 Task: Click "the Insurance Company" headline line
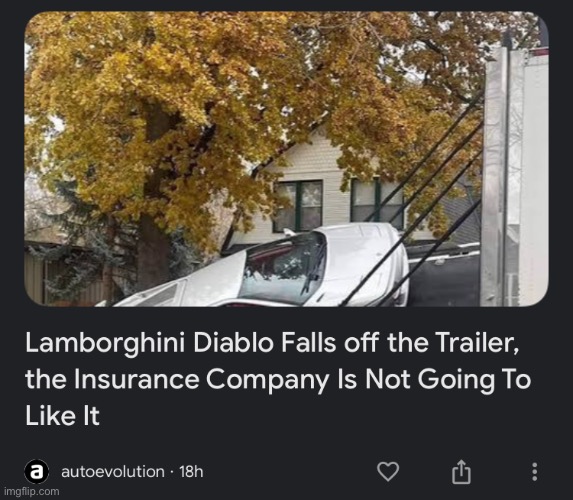click(x=177, y=379)
